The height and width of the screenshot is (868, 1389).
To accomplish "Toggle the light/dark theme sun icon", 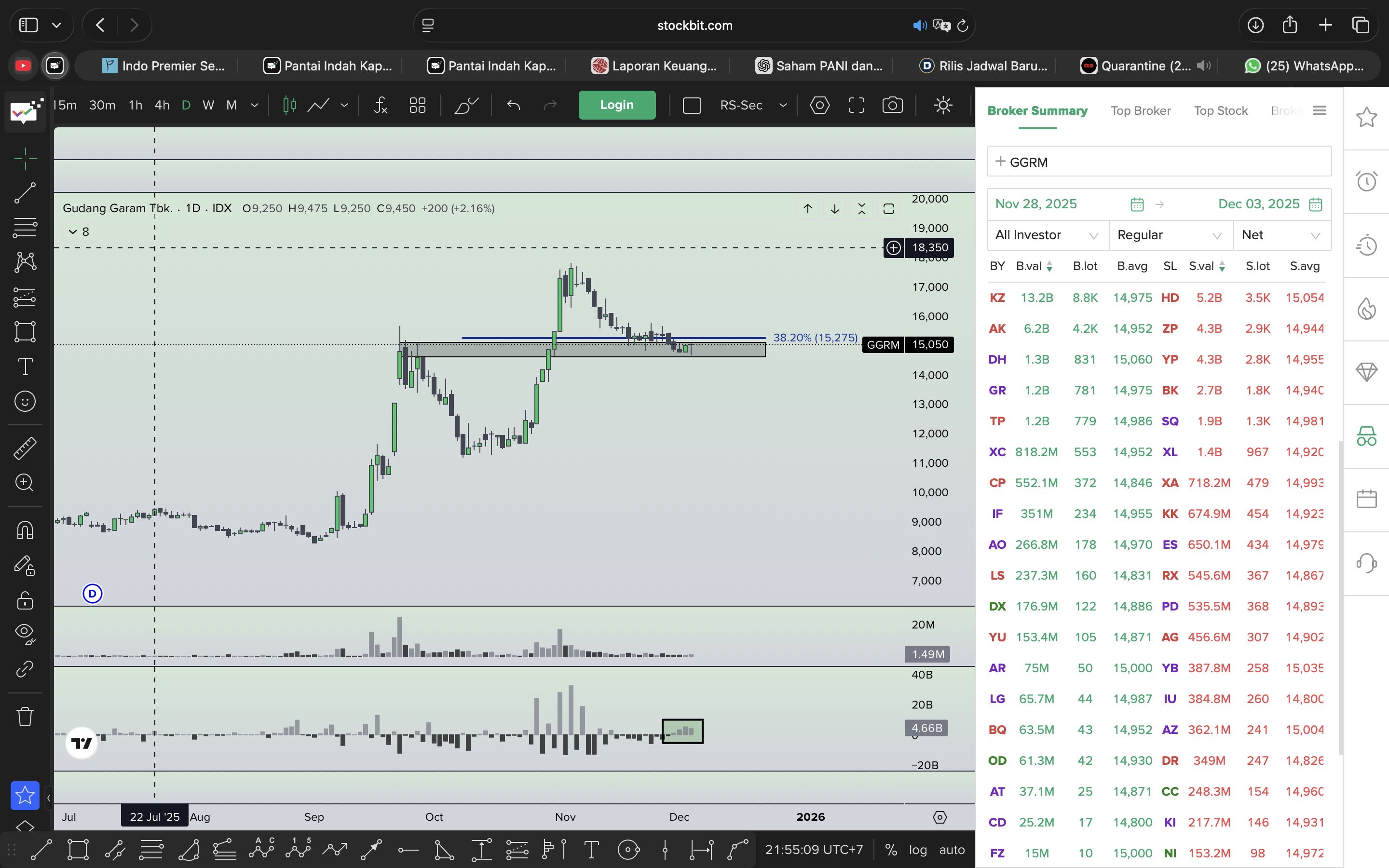I will (x=943, y=105).
